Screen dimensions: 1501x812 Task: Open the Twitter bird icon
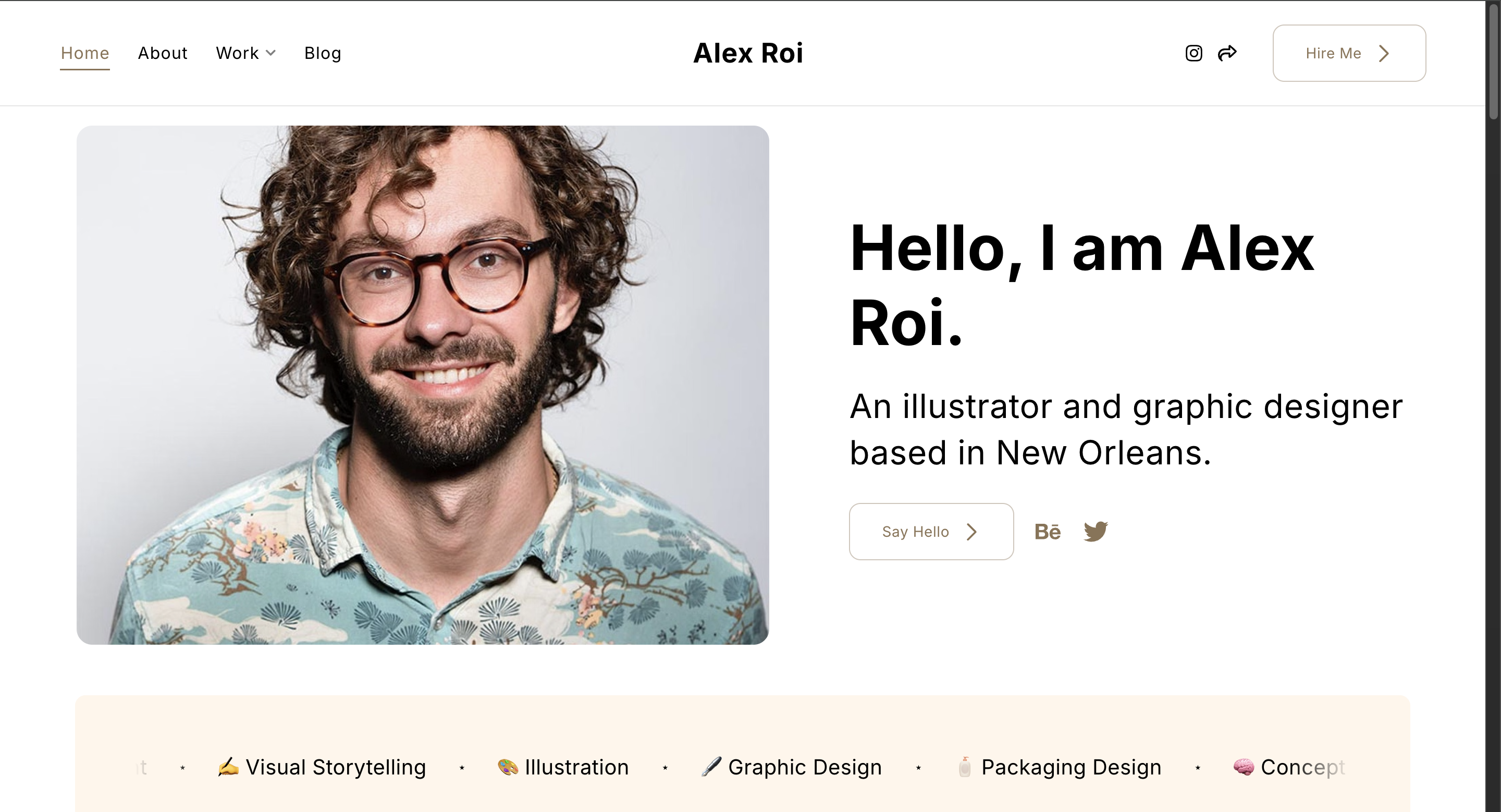tap(1096, 531)
